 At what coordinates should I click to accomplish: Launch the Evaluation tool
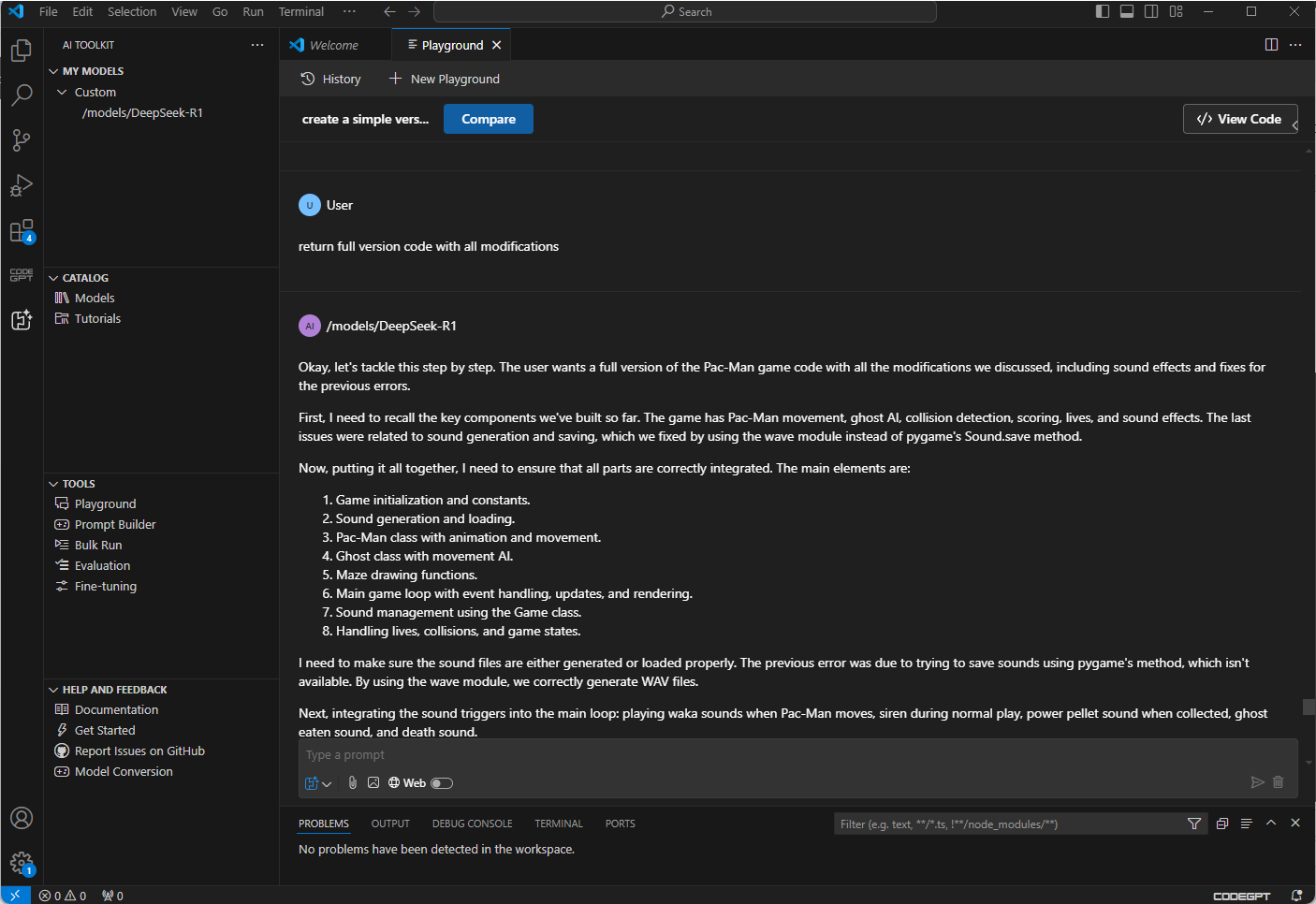coord(101,565)
